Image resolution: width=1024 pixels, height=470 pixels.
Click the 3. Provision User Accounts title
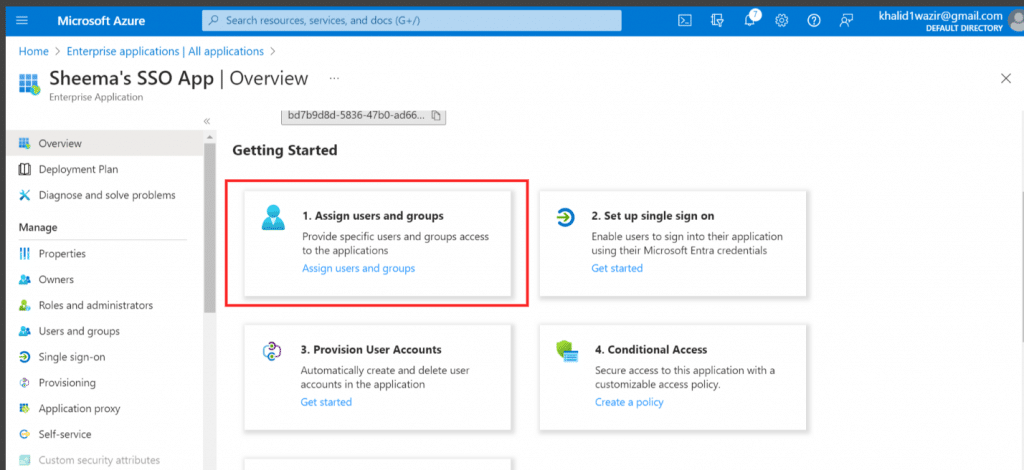[371, 349]
